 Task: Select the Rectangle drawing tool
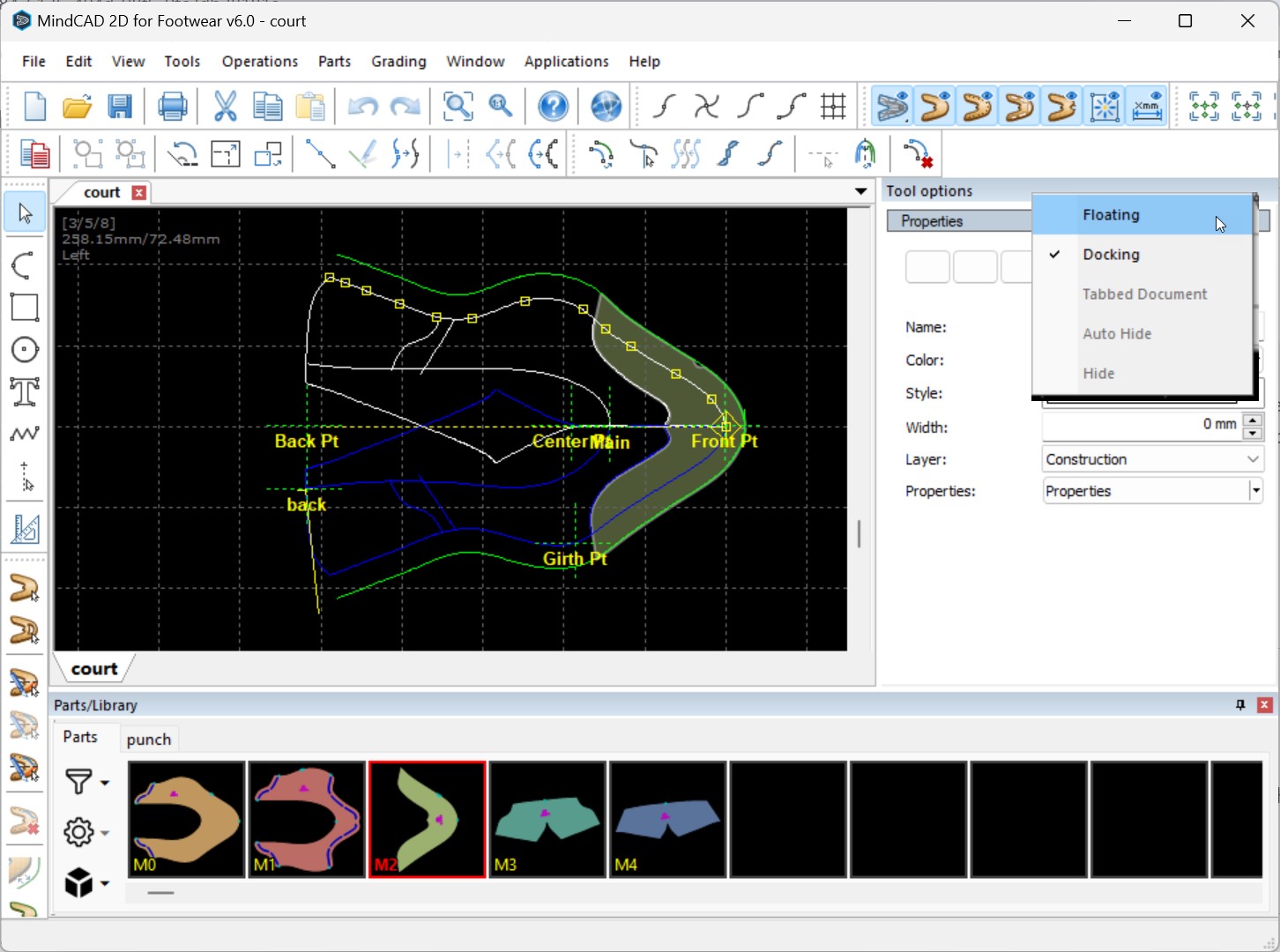24,307
